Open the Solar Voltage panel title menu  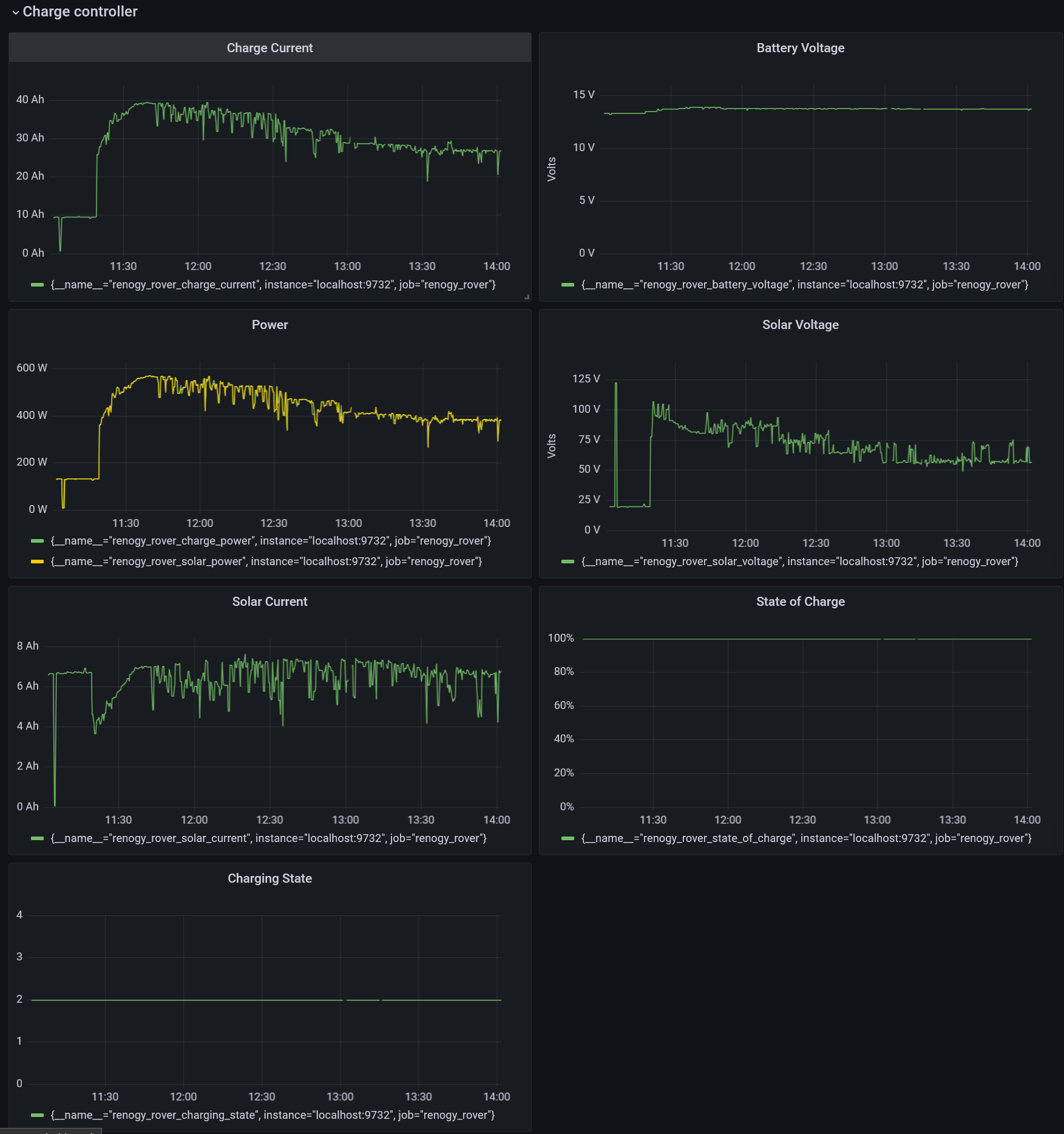[x=800, y=325]
